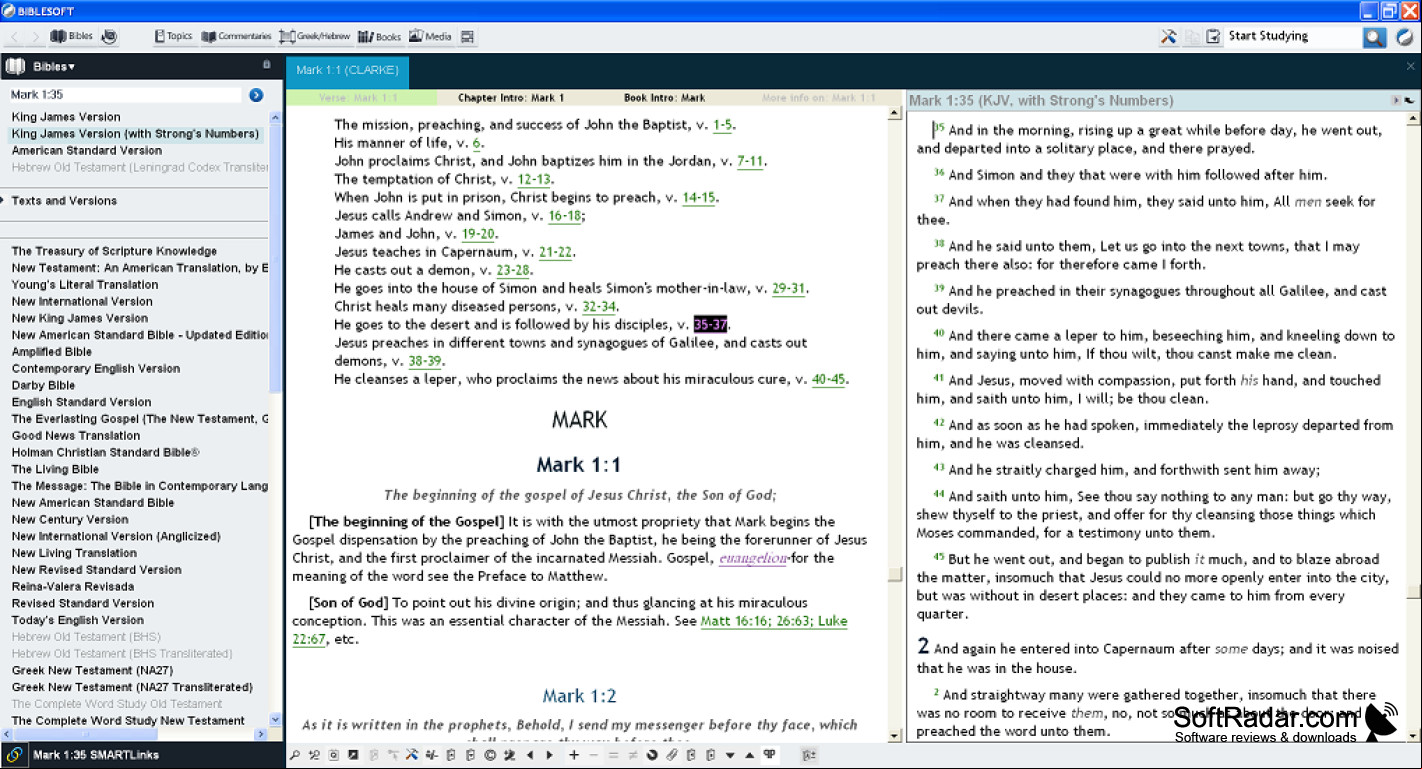
Task: Click the euangelion Greek word link
Action: pos(753,558)
